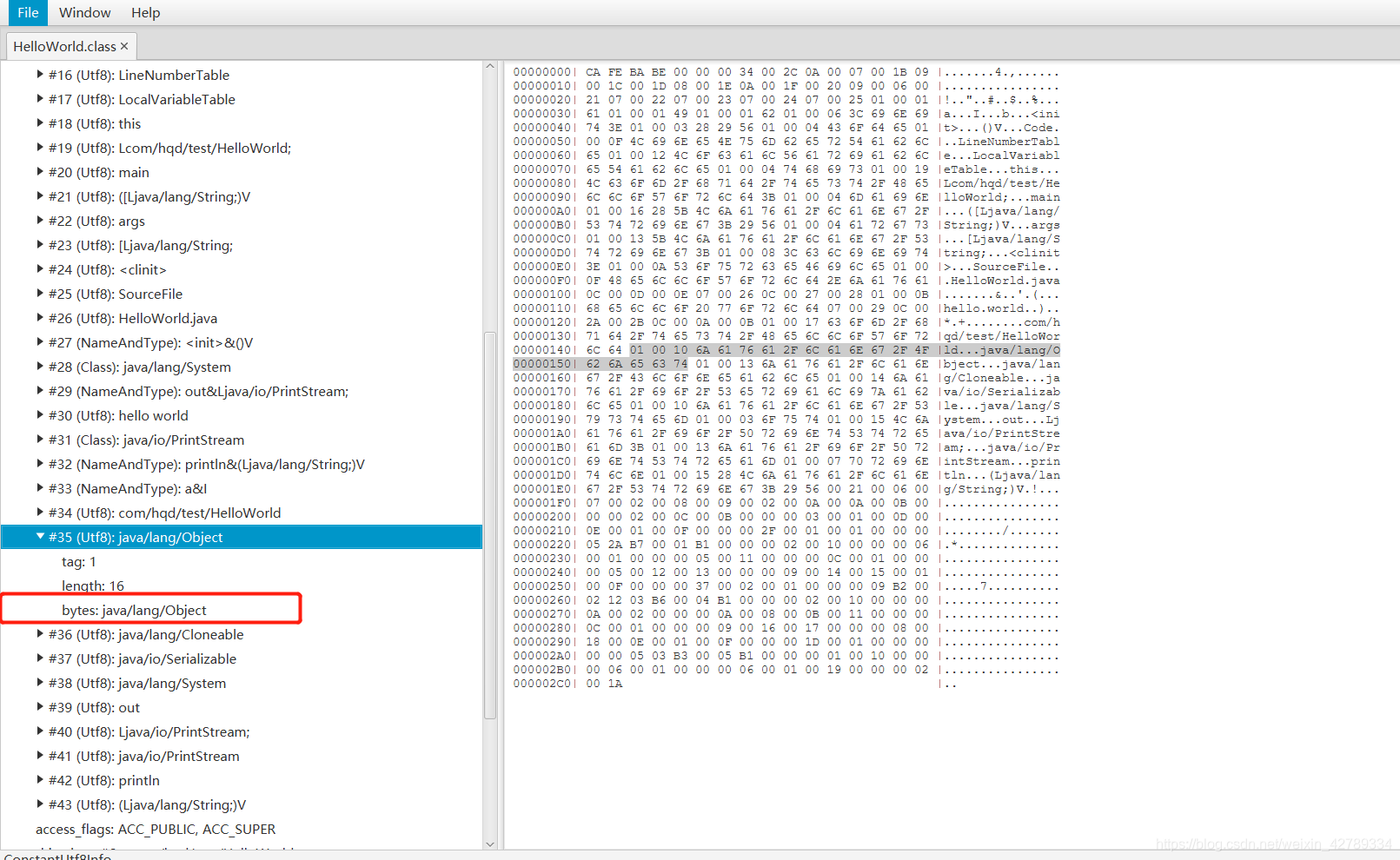Screen dimensions: 1400x860
Task: Select row #40 Ljava/io/PrintStream;
Action: [x=242, y=731]
